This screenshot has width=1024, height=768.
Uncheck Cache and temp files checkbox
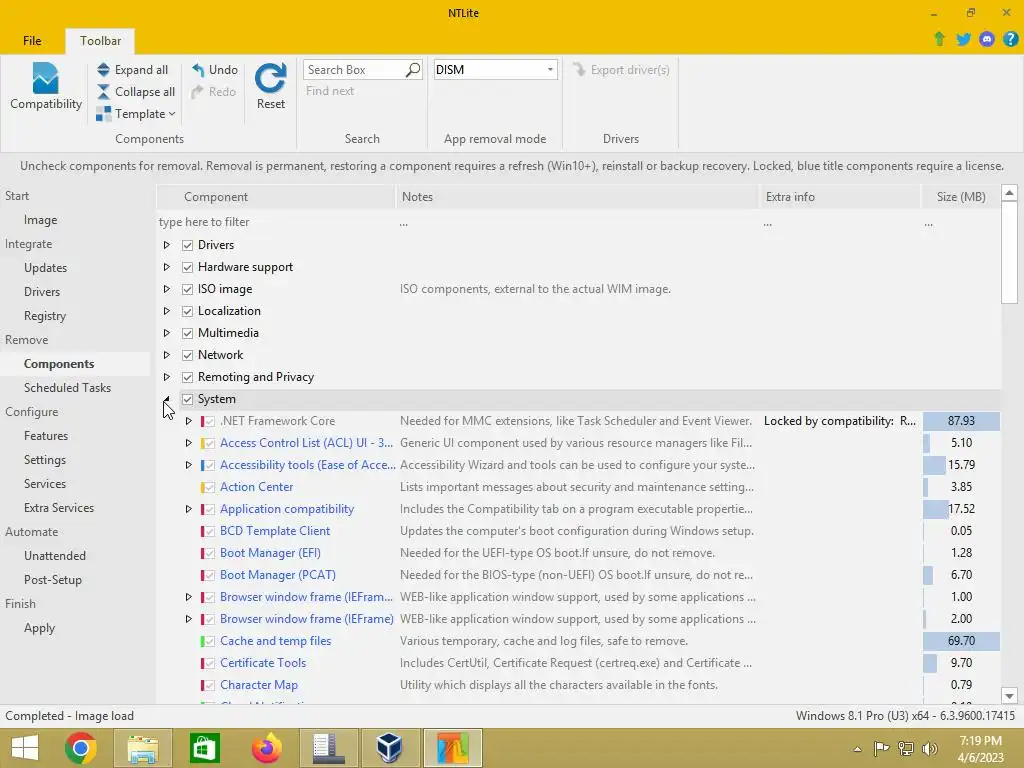209,641
